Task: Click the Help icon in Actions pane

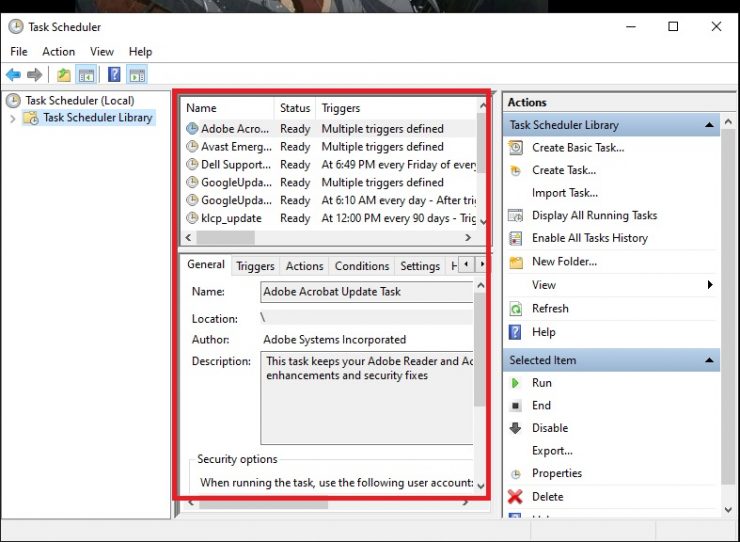Action: [515, 332]
